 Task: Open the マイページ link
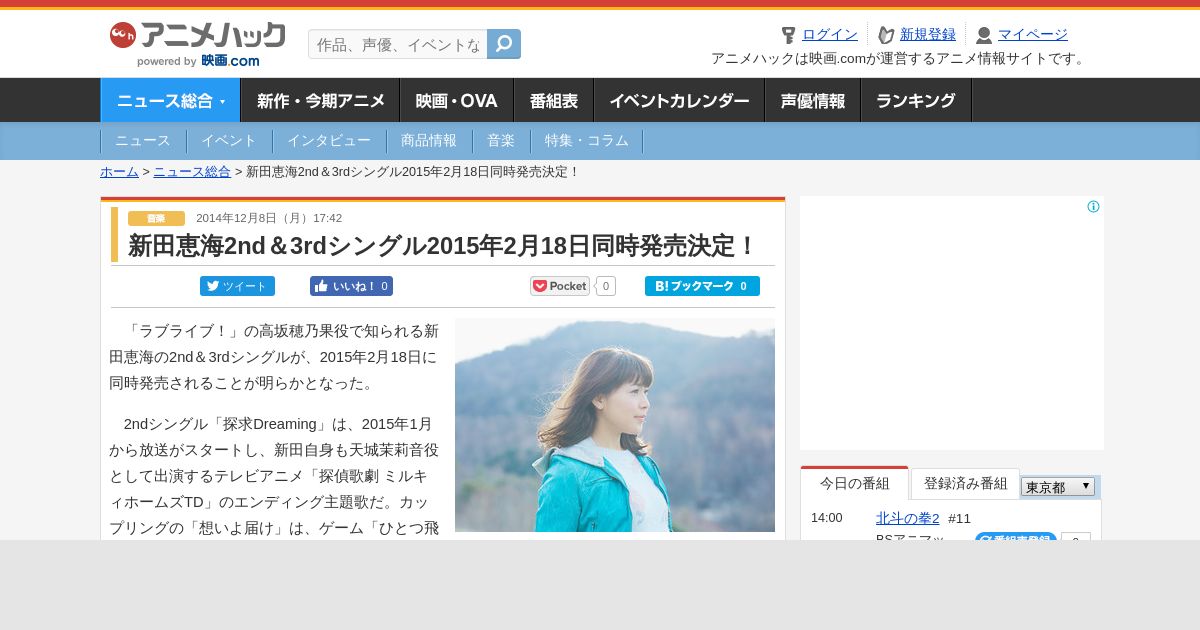pyautogui.click(x=1033, y=34)
